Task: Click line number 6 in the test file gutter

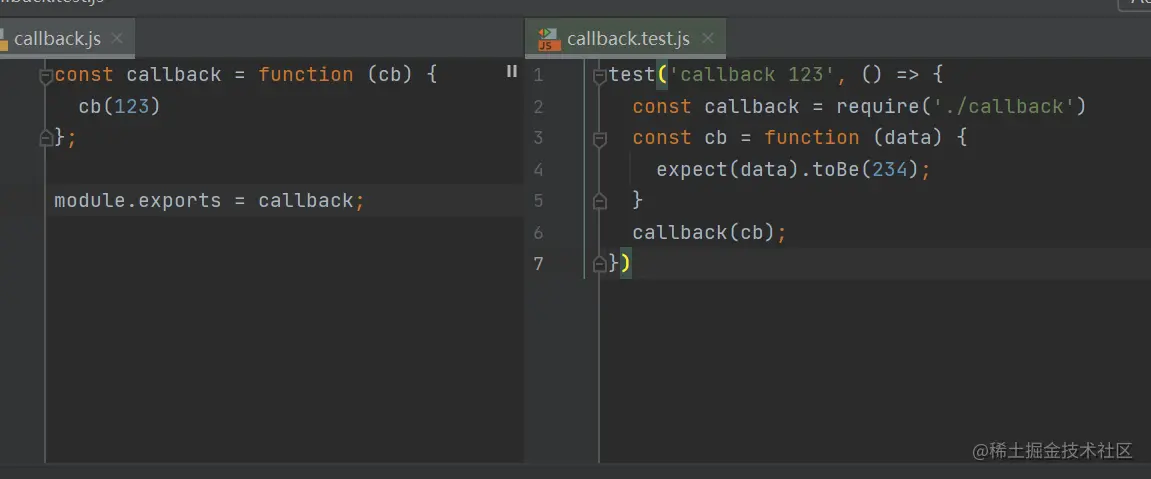Action: [x=539, y=233]
